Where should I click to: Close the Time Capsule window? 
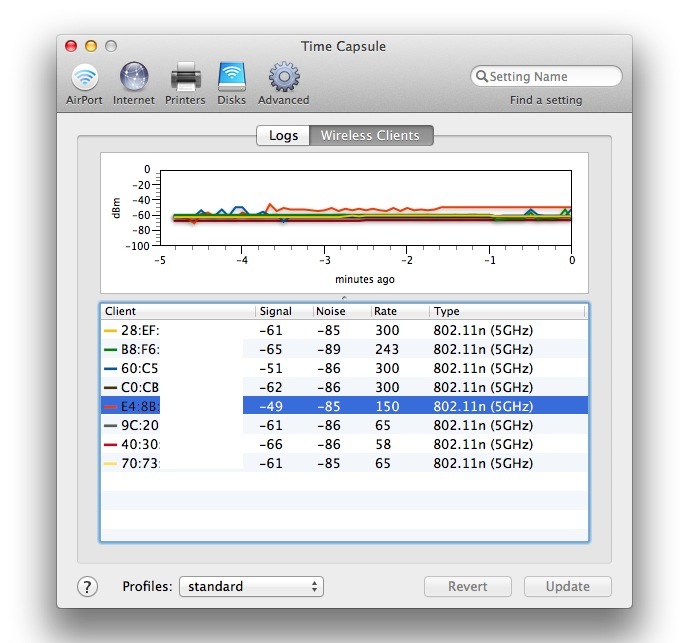(x=71, y=46)
